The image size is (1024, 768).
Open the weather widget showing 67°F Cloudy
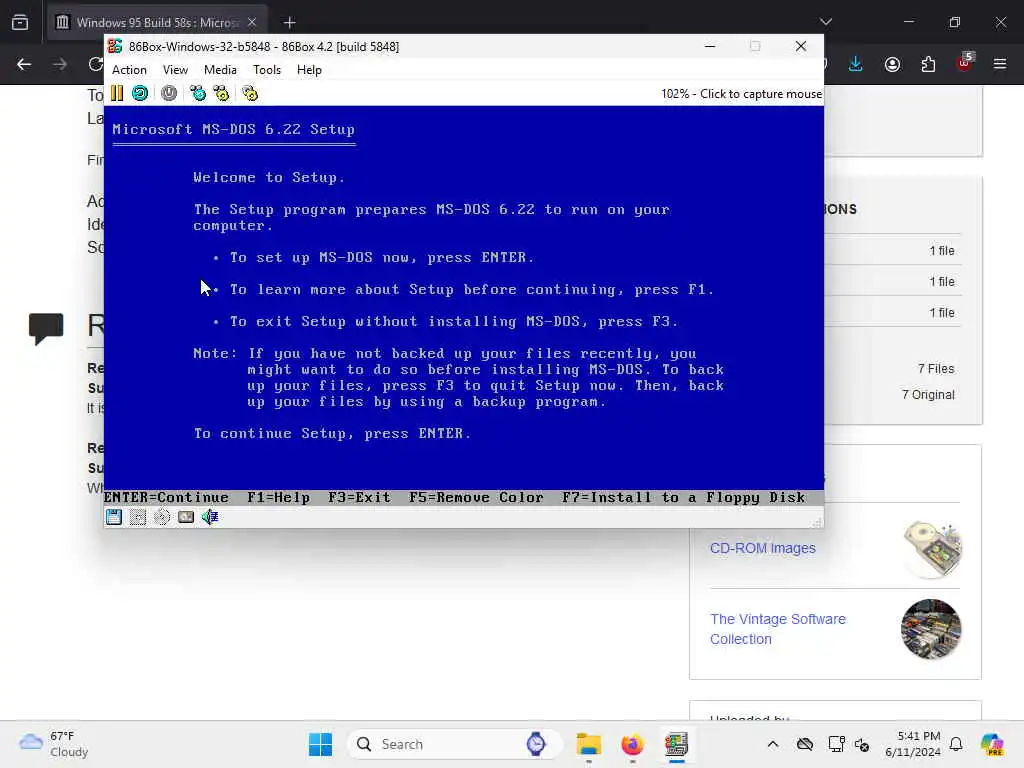pos(54,744)
